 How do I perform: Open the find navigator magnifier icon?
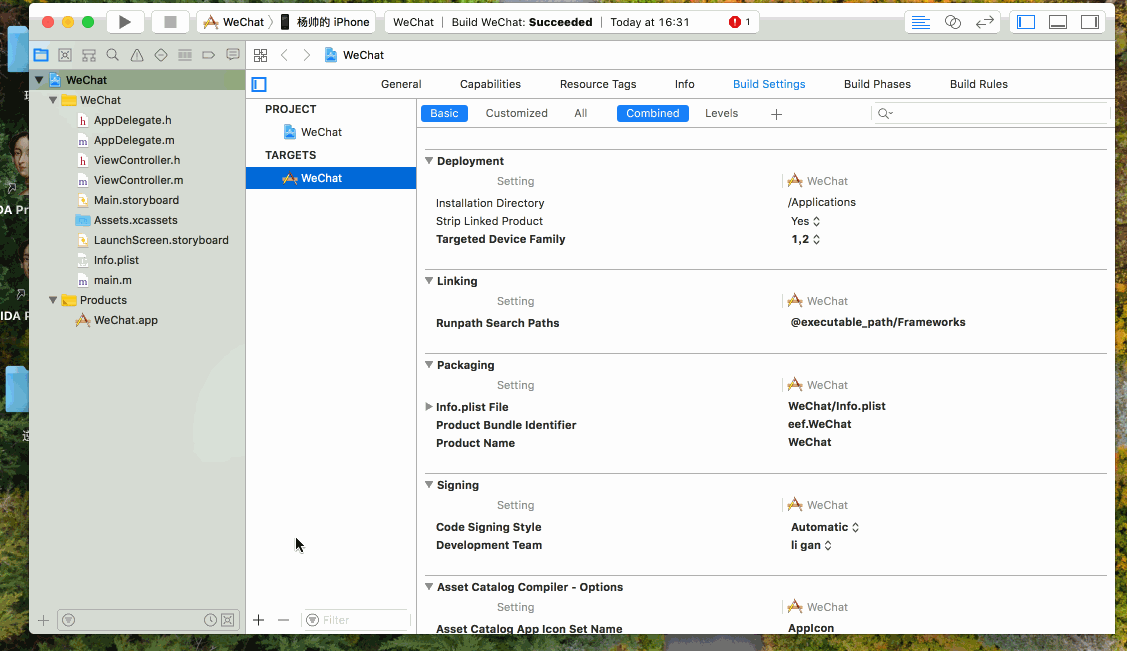[113, 55]
